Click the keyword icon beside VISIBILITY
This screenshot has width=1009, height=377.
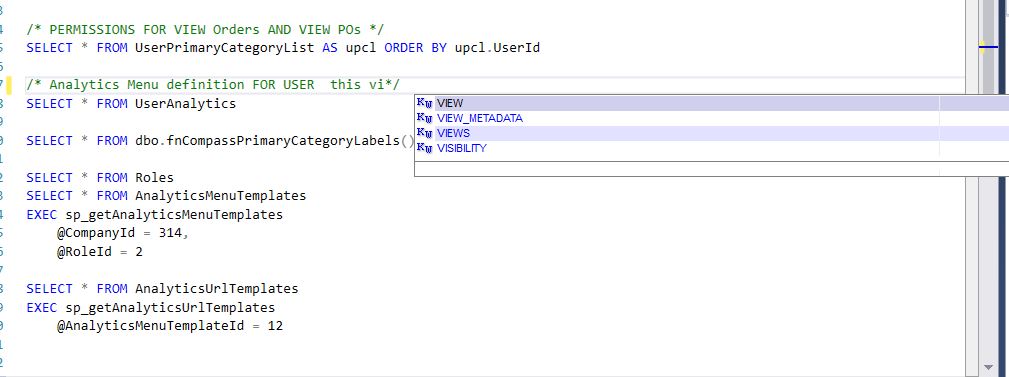click(425, 148)
